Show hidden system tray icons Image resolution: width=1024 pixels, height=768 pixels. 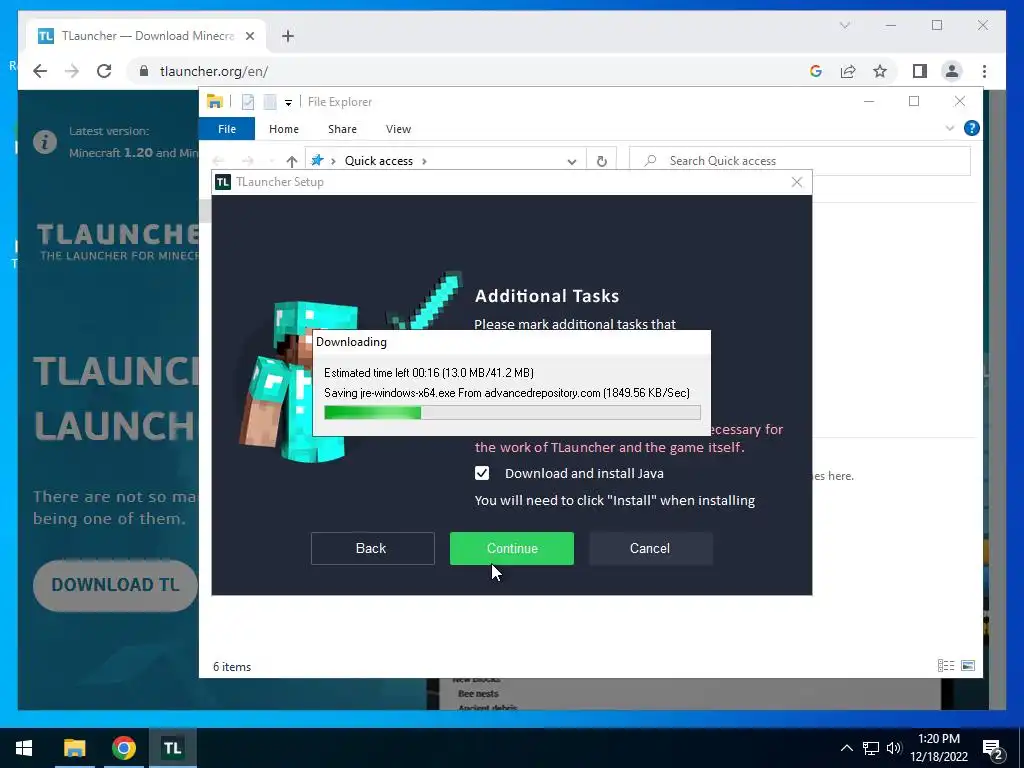click(846, 748)
